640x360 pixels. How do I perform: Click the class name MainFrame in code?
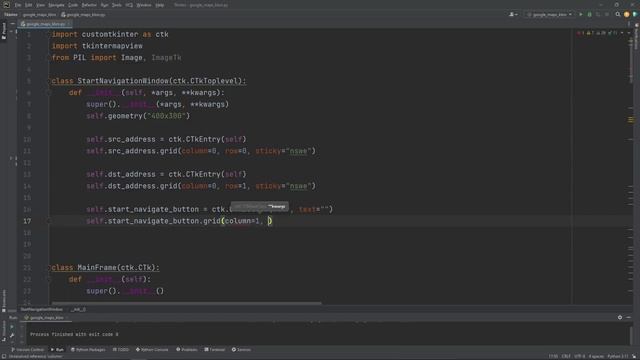click(x=96, y=268)
